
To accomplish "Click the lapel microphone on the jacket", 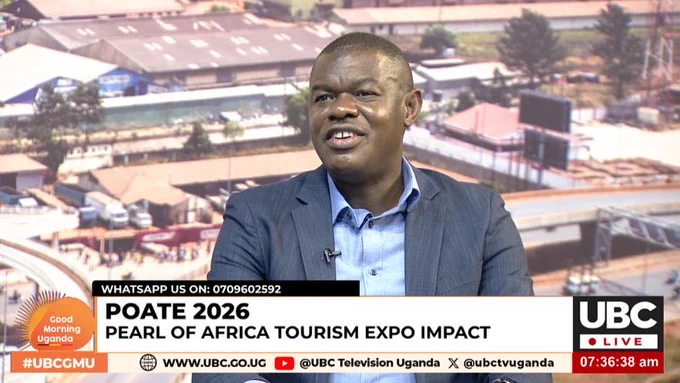I will coord(332,254).
